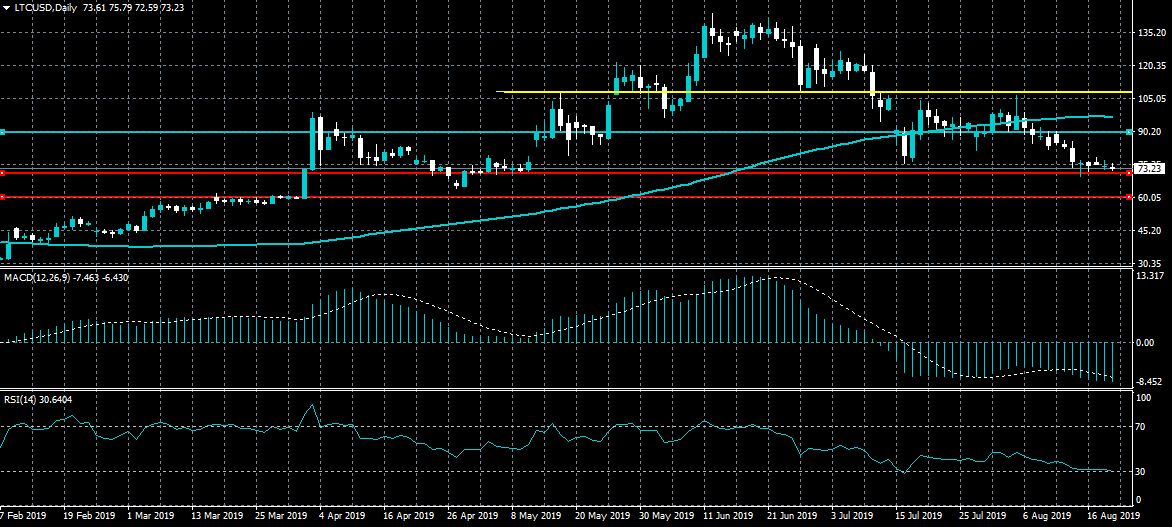Click the 4 Apr 2019 date label

pyautogui.click(x=343, y=516)
